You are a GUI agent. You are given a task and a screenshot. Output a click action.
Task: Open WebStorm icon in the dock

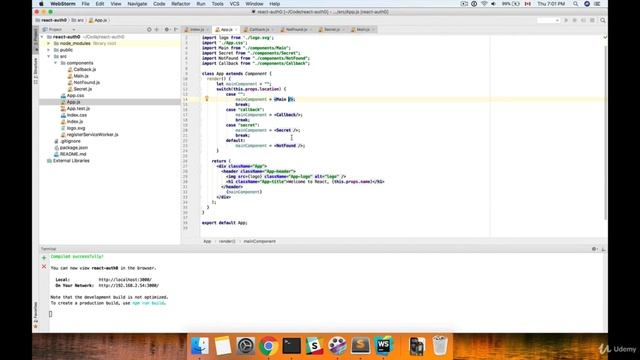pyautogui.click(x=383, y=346)
